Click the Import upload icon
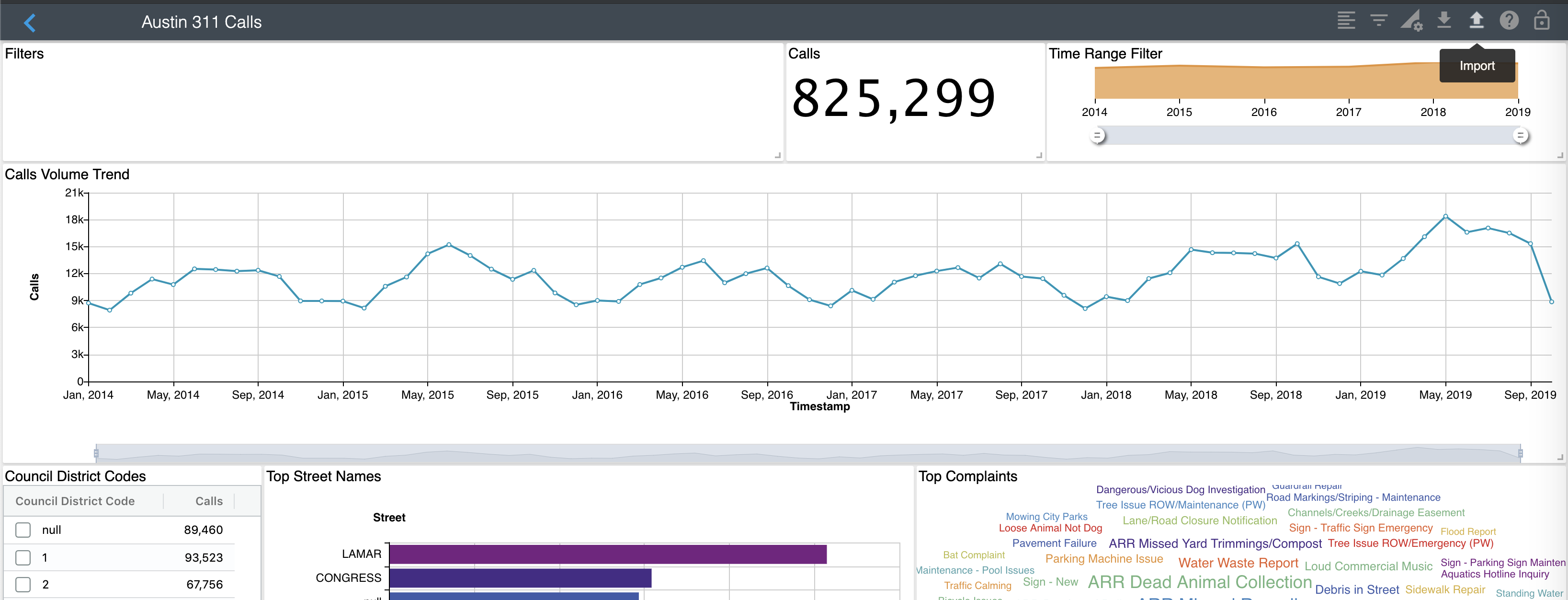 [1476, 20]
